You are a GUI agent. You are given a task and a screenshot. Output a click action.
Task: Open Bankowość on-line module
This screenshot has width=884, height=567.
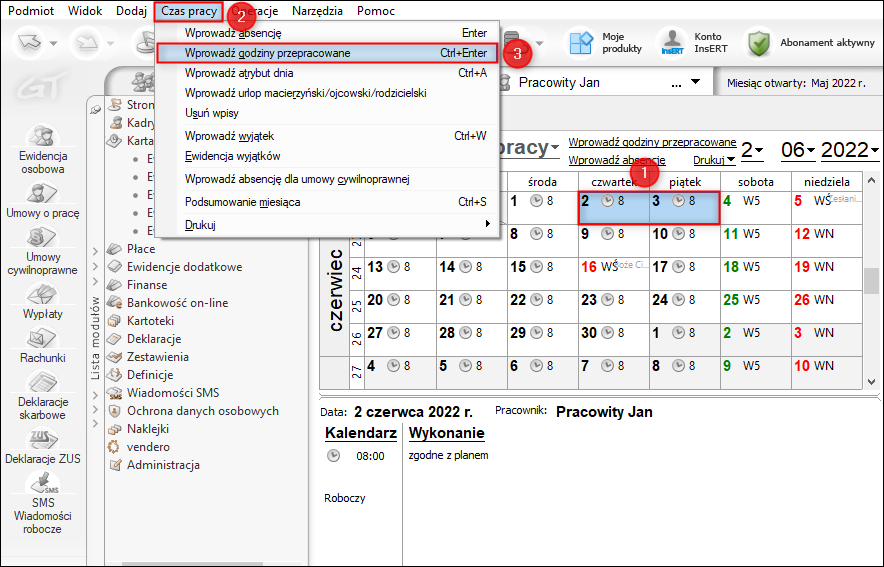click(x=178, y=303)
